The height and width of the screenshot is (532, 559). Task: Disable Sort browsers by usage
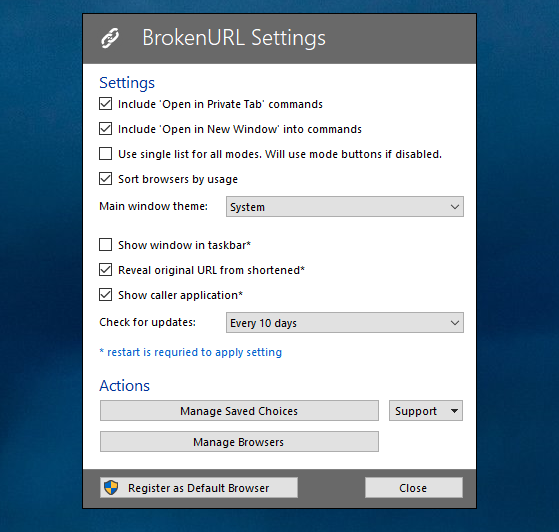point(106,179)
